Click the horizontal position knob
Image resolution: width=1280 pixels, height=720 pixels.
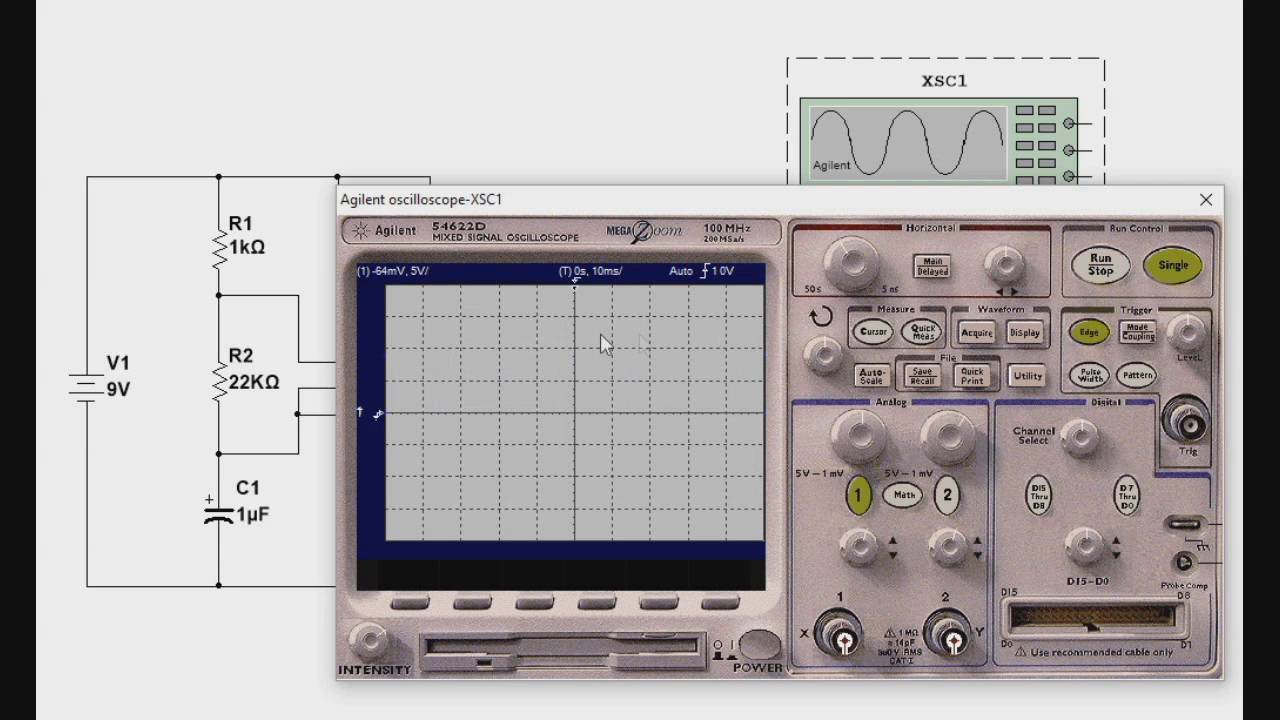click(1004, 265)
